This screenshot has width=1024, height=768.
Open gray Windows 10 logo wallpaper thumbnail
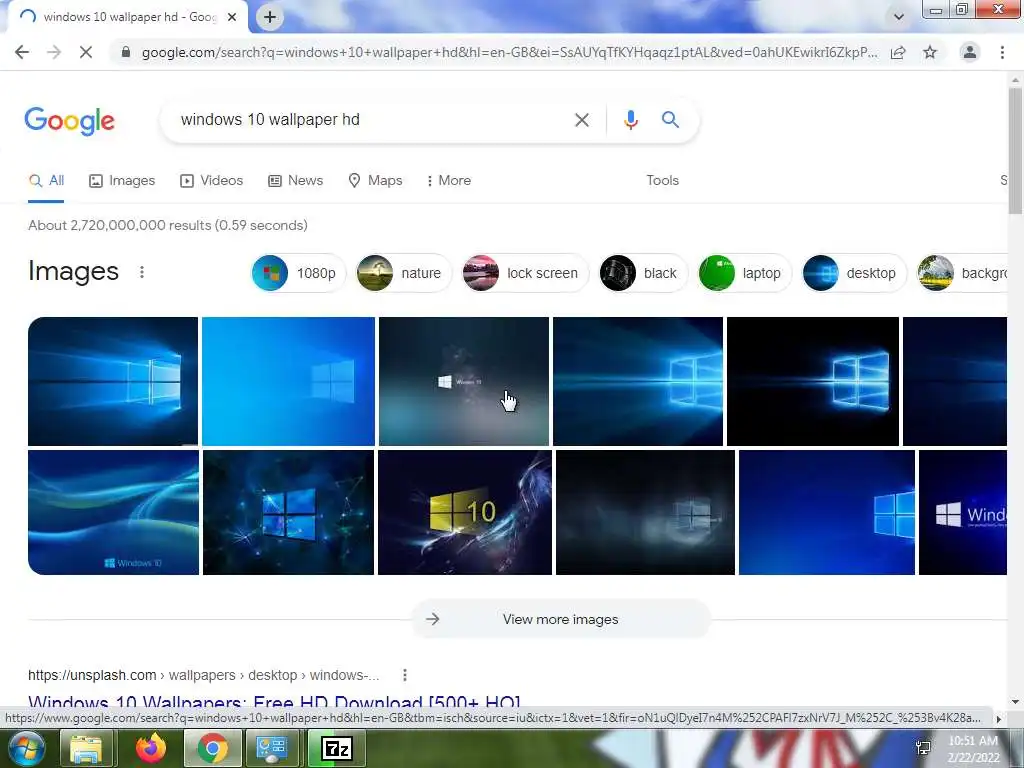click(x=464, y=381)
